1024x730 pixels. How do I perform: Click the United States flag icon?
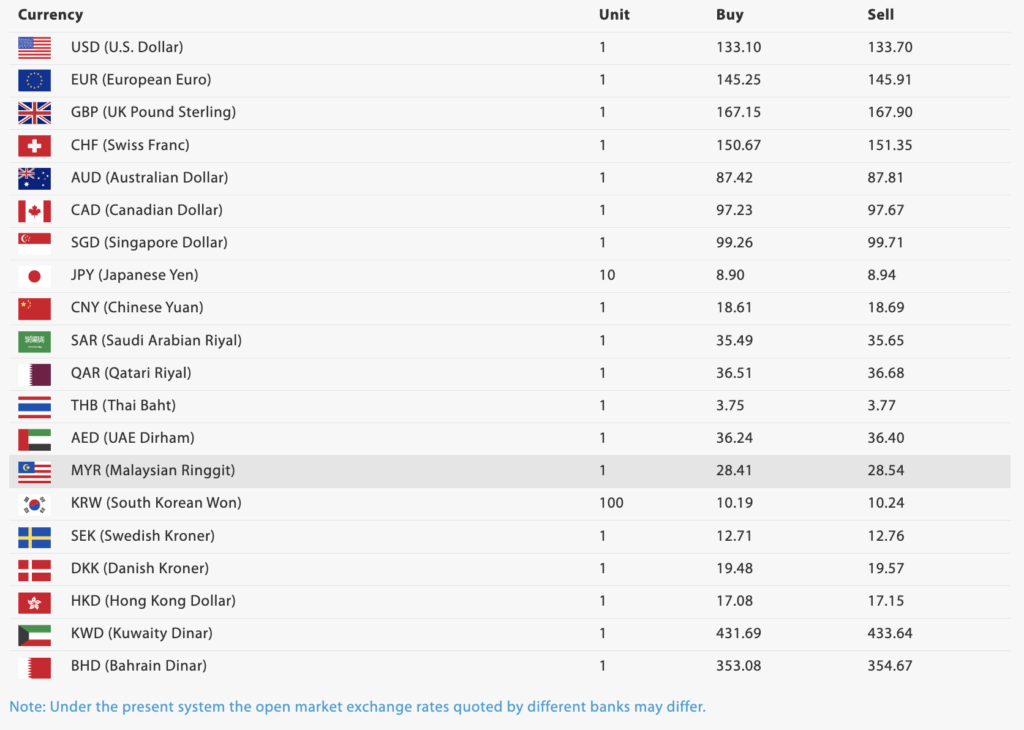tap(34, 47)
